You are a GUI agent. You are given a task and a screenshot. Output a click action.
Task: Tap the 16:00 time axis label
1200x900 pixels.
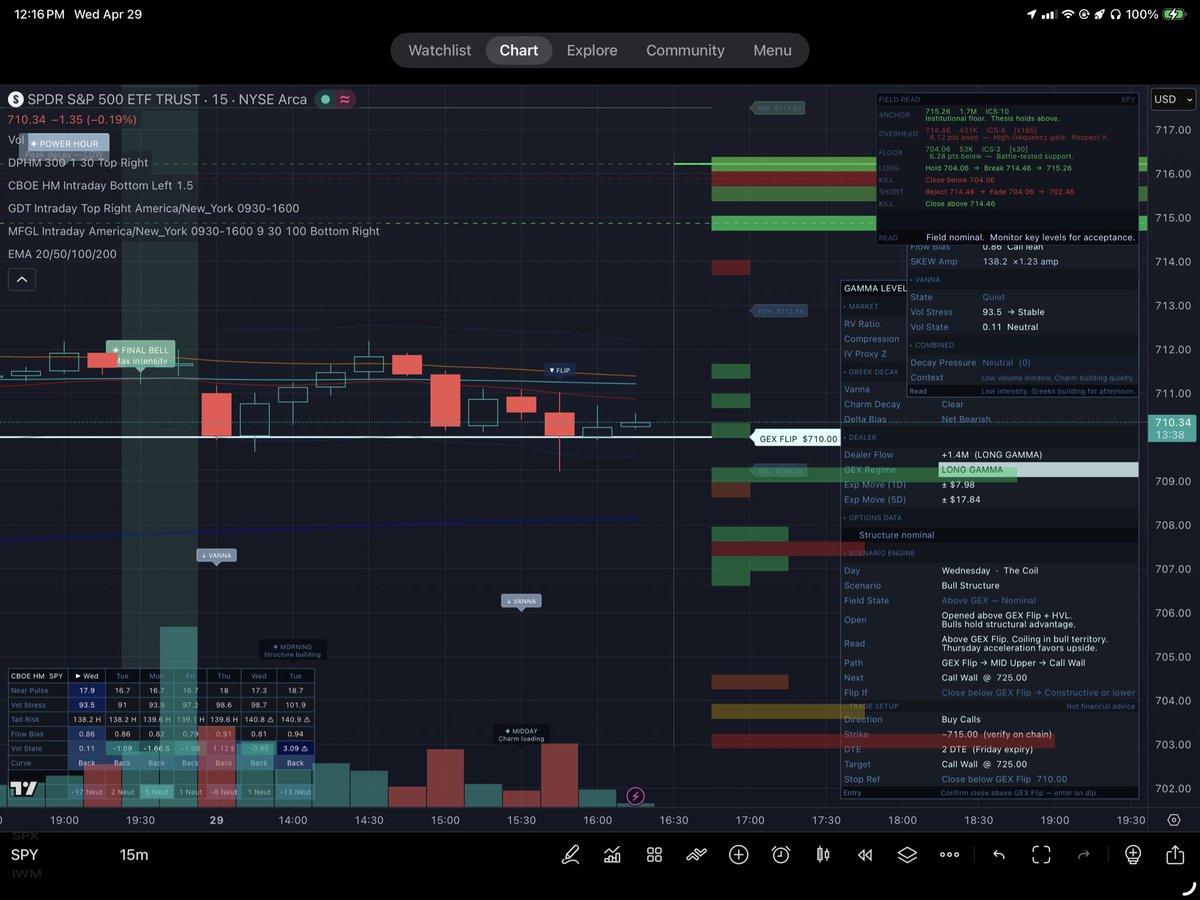(x=598, y=820)
